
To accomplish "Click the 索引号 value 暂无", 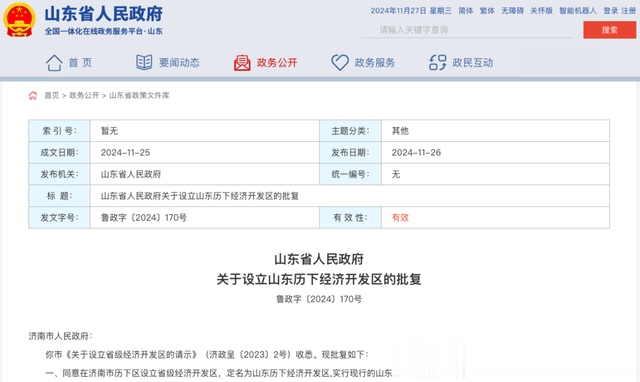I will coord(109,131).
